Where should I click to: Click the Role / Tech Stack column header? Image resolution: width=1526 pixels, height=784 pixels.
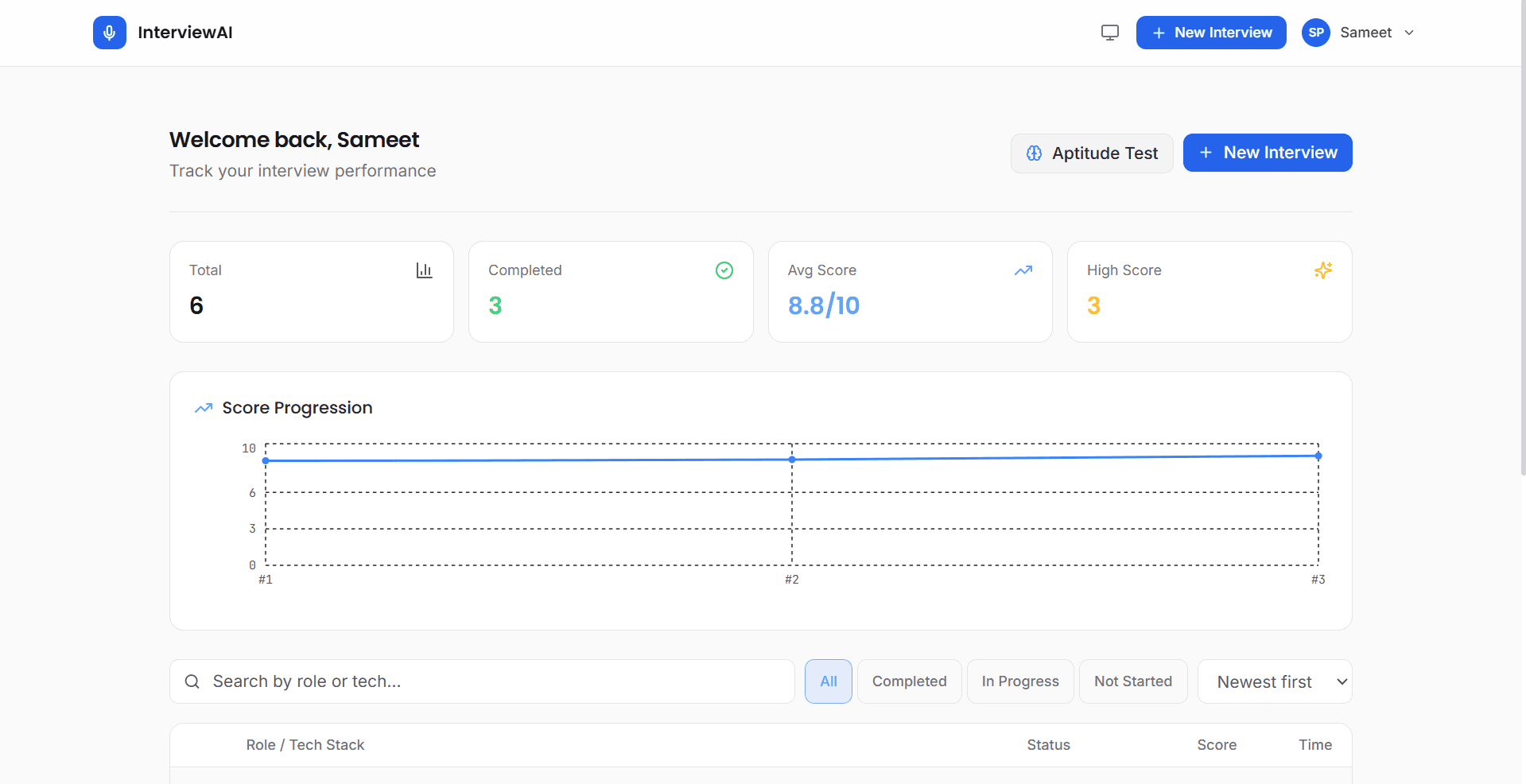[305, 745]
